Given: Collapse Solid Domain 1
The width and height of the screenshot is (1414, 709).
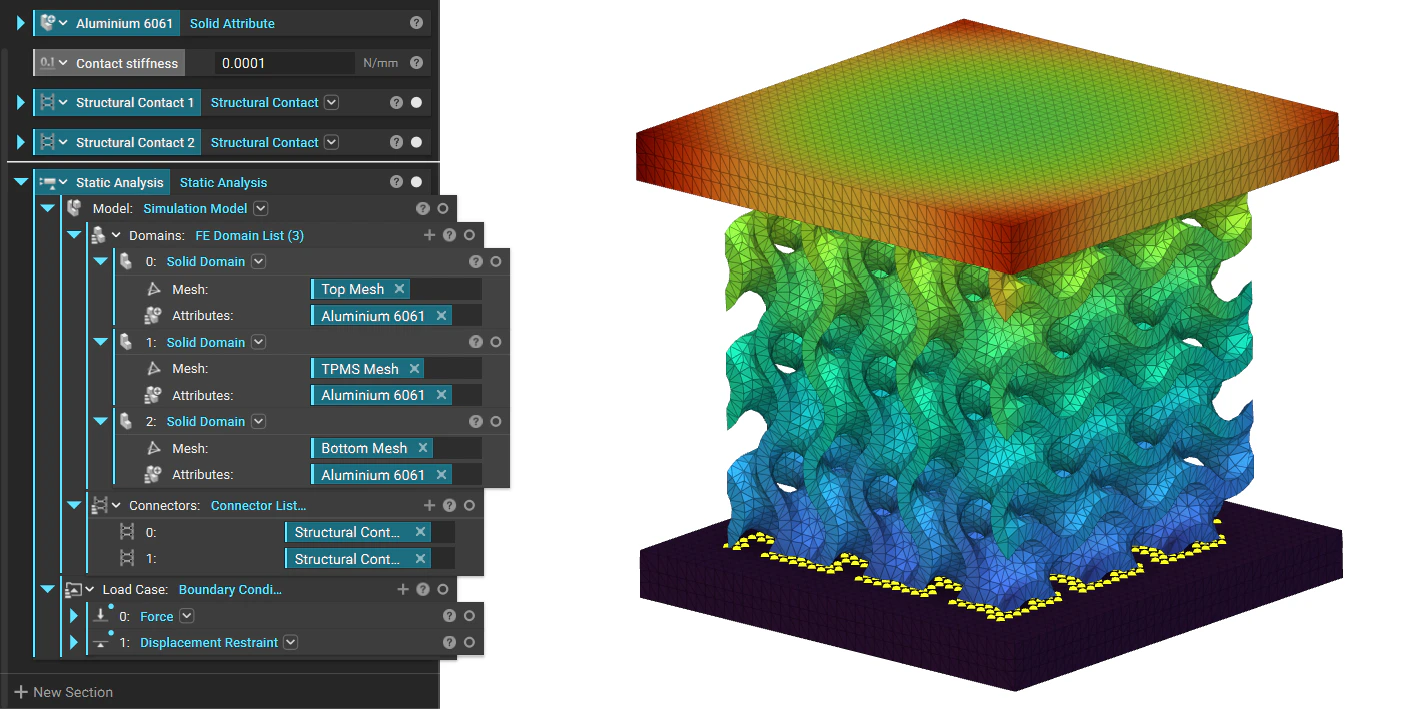Looking at the screenshot, I should (100, 342).
